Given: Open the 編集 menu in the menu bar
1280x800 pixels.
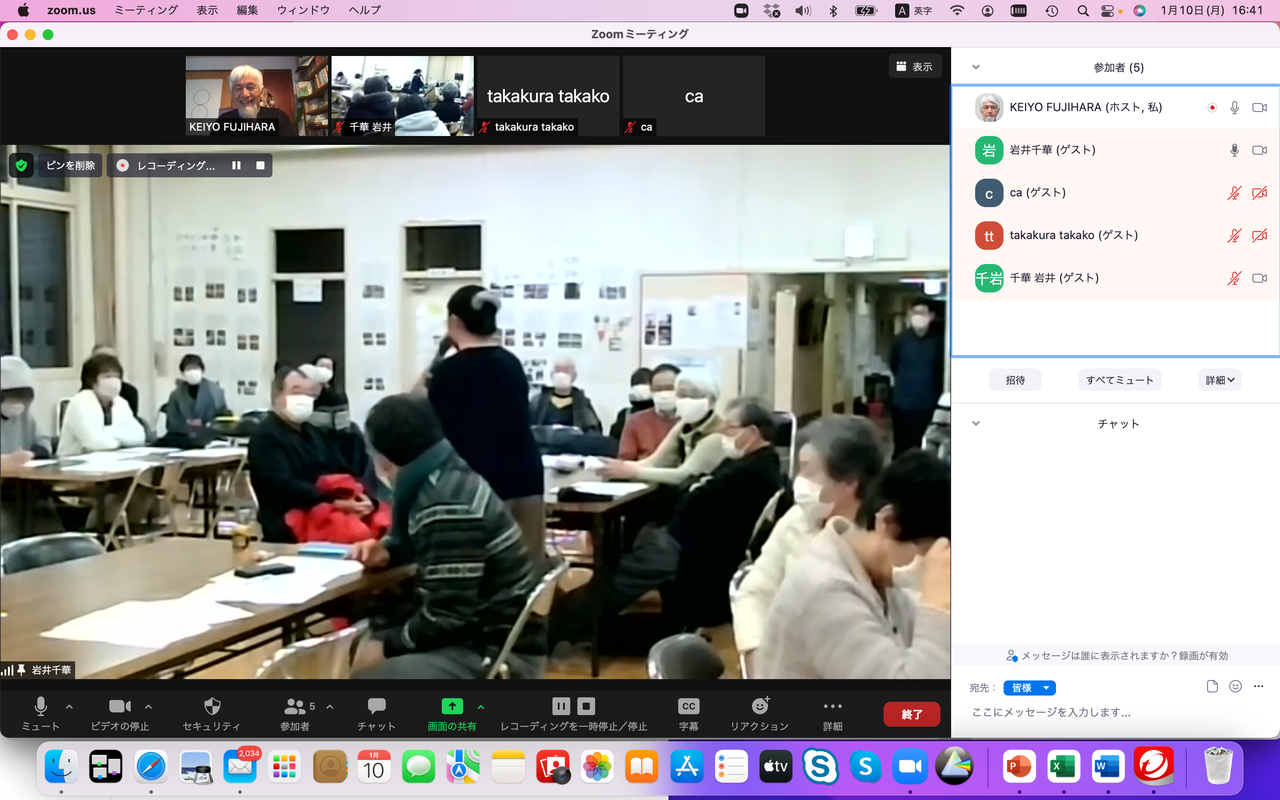Looking at the screenshot, I should tap(247, 10).
